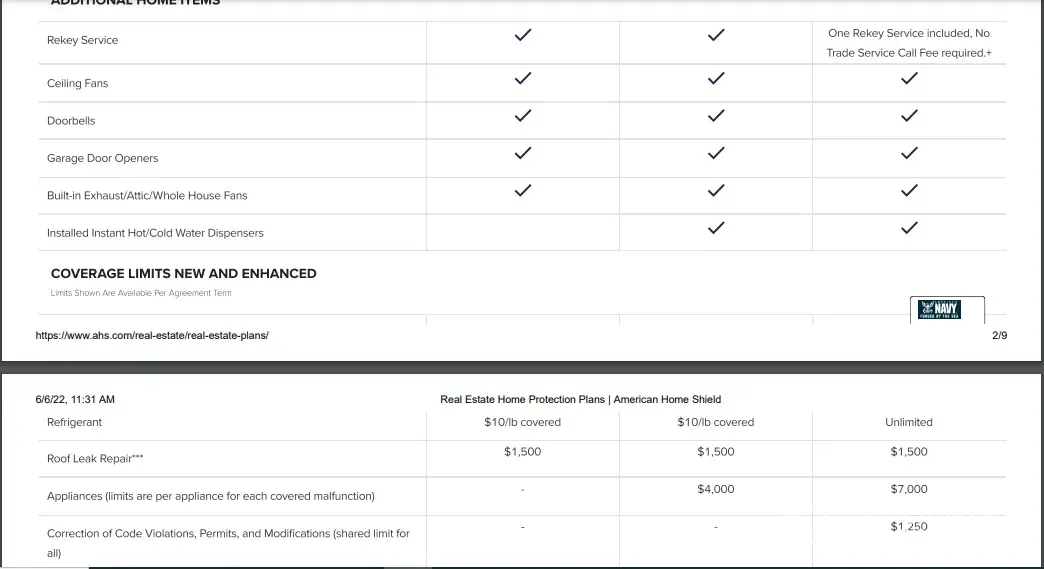The height and width of the screenshot is (569, 1044).
Task: Click the $7,000 appliances limit
Action: coord(908,489)
